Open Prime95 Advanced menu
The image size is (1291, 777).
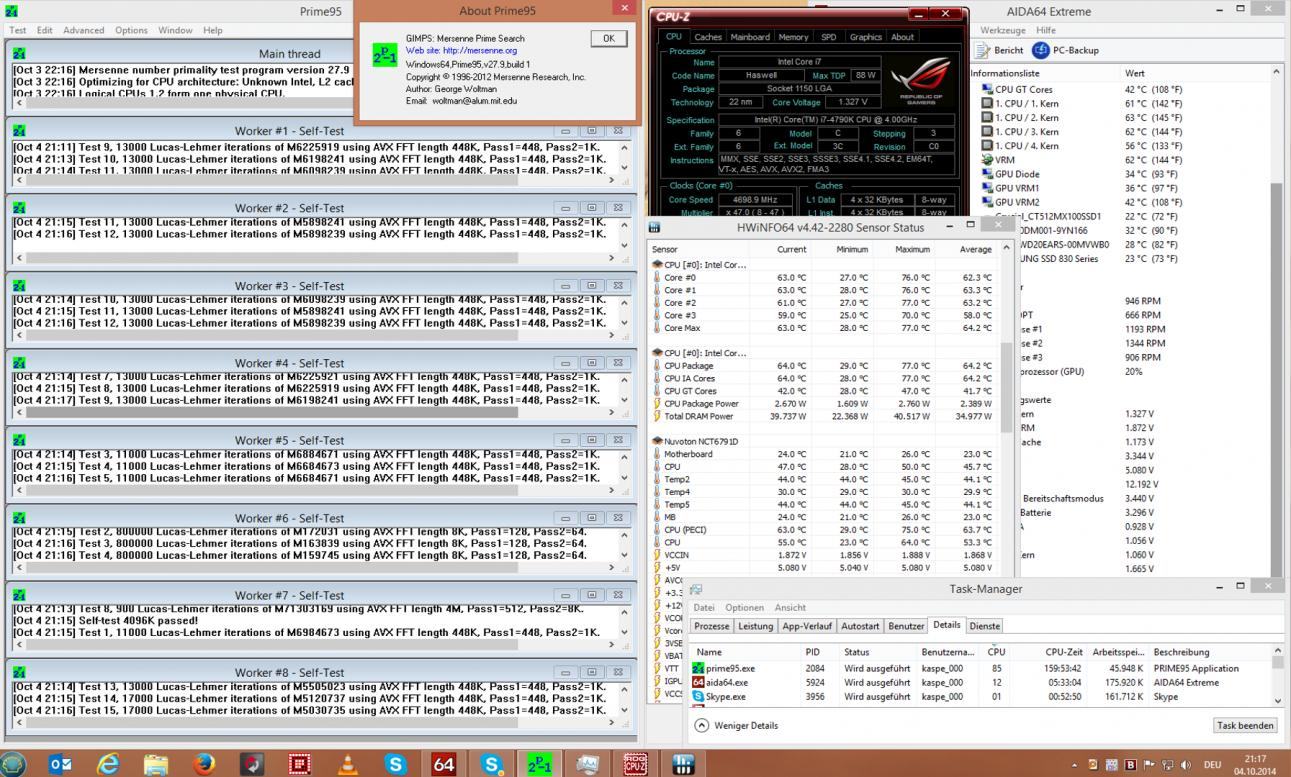tap(83, 30)
